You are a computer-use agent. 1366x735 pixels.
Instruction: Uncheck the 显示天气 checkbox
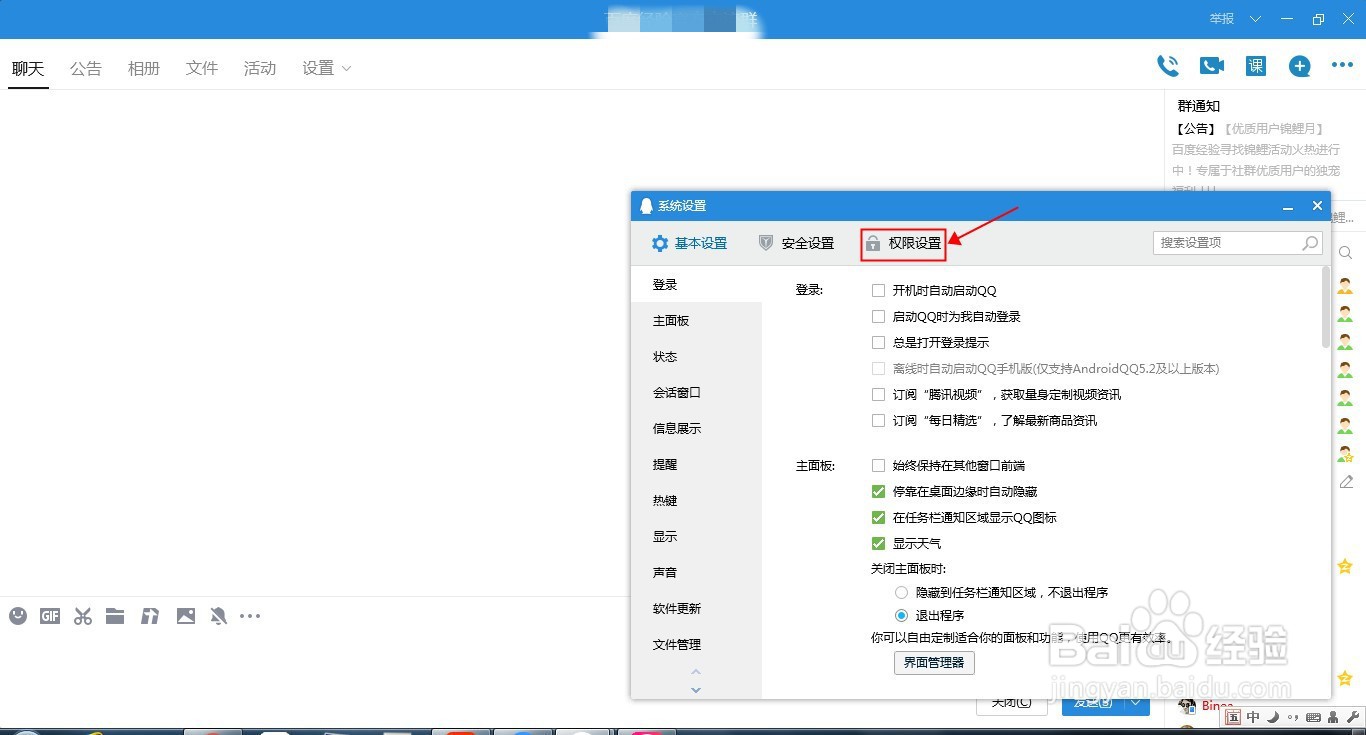[878, 544]
